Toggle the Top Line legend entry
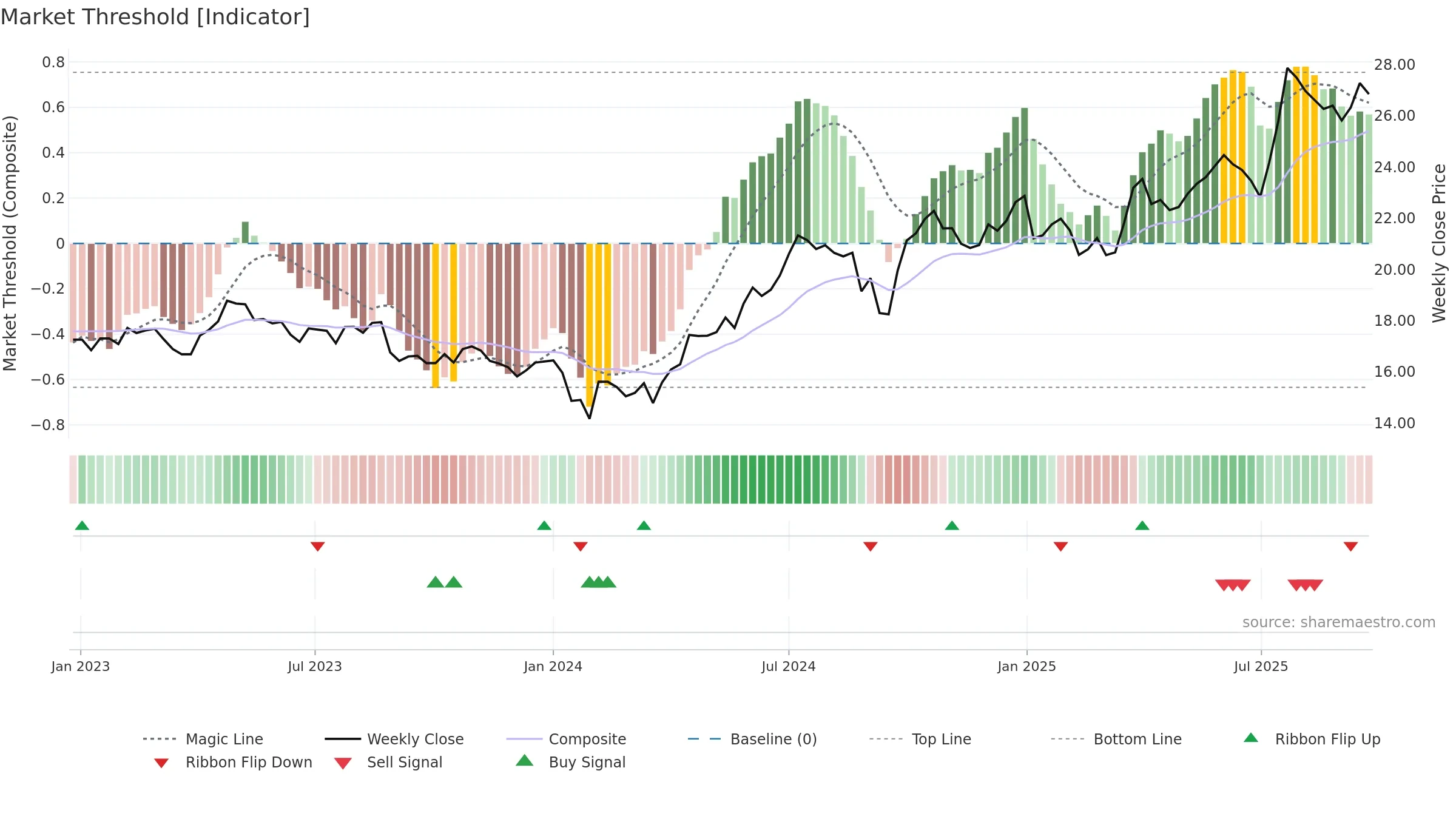 click(x=920, y=739)
